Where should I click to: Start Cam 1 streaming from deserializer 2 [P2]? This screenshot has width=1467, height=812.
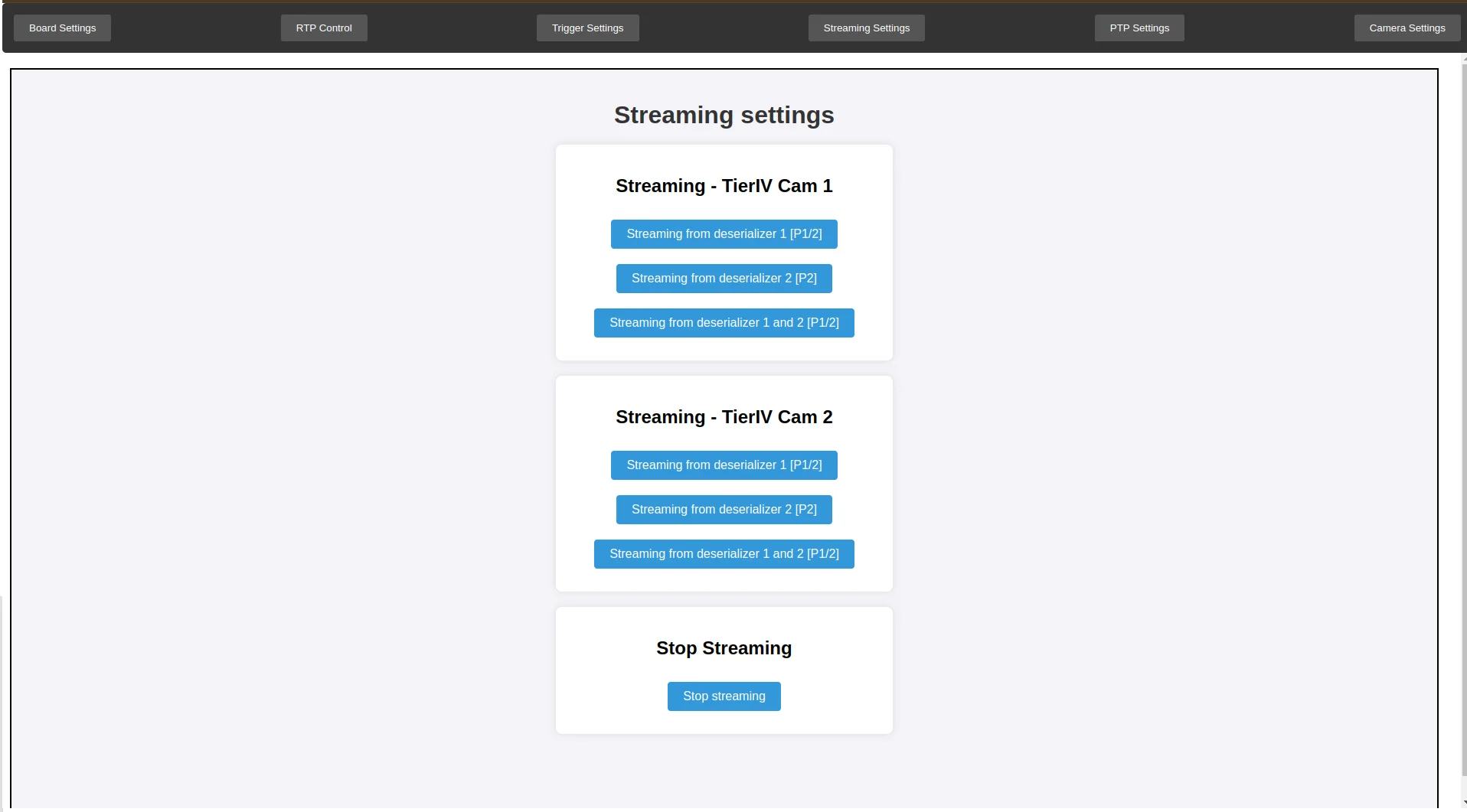point(724,279)
